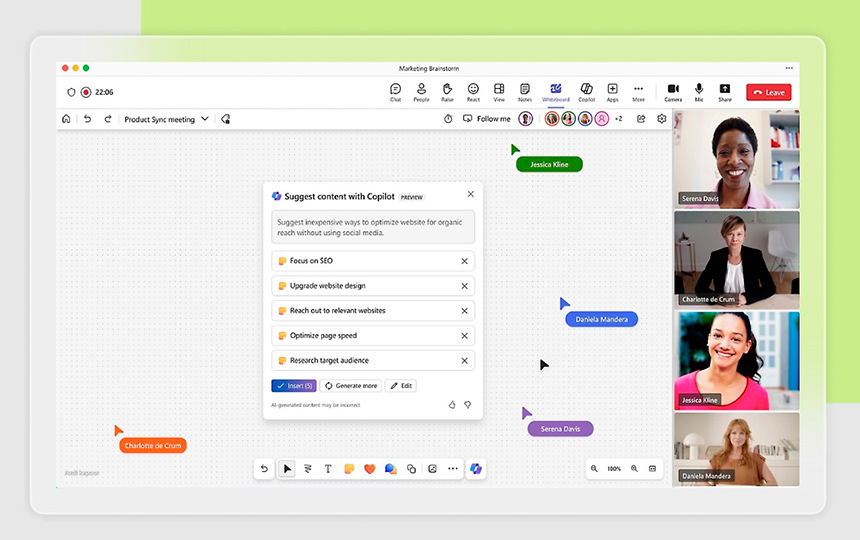Screen dimensions: 860x540
Task: Fit the whiteboard to screen
Action: coord(653,469)
